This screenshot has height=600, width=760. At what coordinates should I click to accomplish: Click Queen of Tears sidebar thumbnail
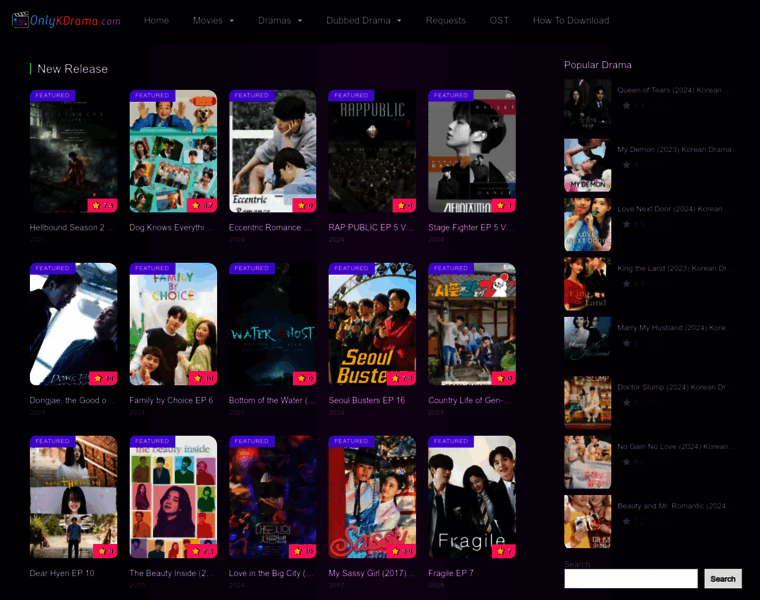tap(587, 106)
